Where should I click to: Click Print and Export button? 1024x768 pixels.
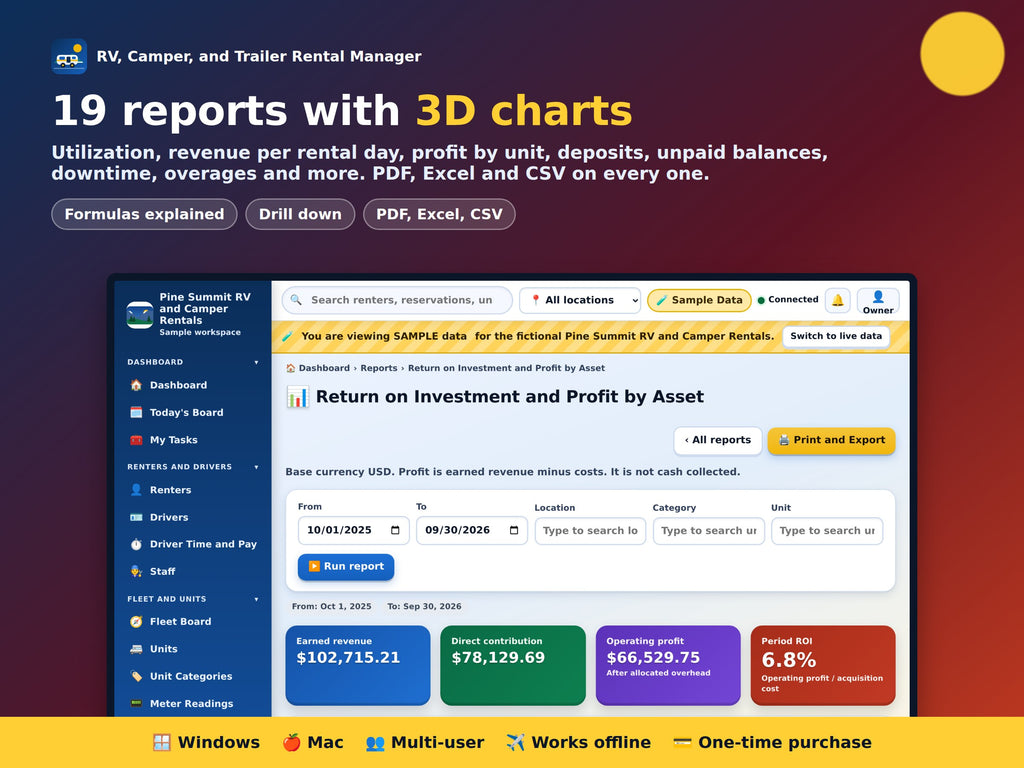pyautogui.click(x=831, y=440)
